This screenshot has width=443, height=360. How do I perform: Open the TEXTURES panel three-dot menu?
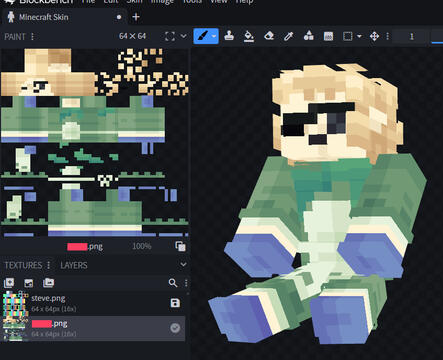click(x=49, y=265)
